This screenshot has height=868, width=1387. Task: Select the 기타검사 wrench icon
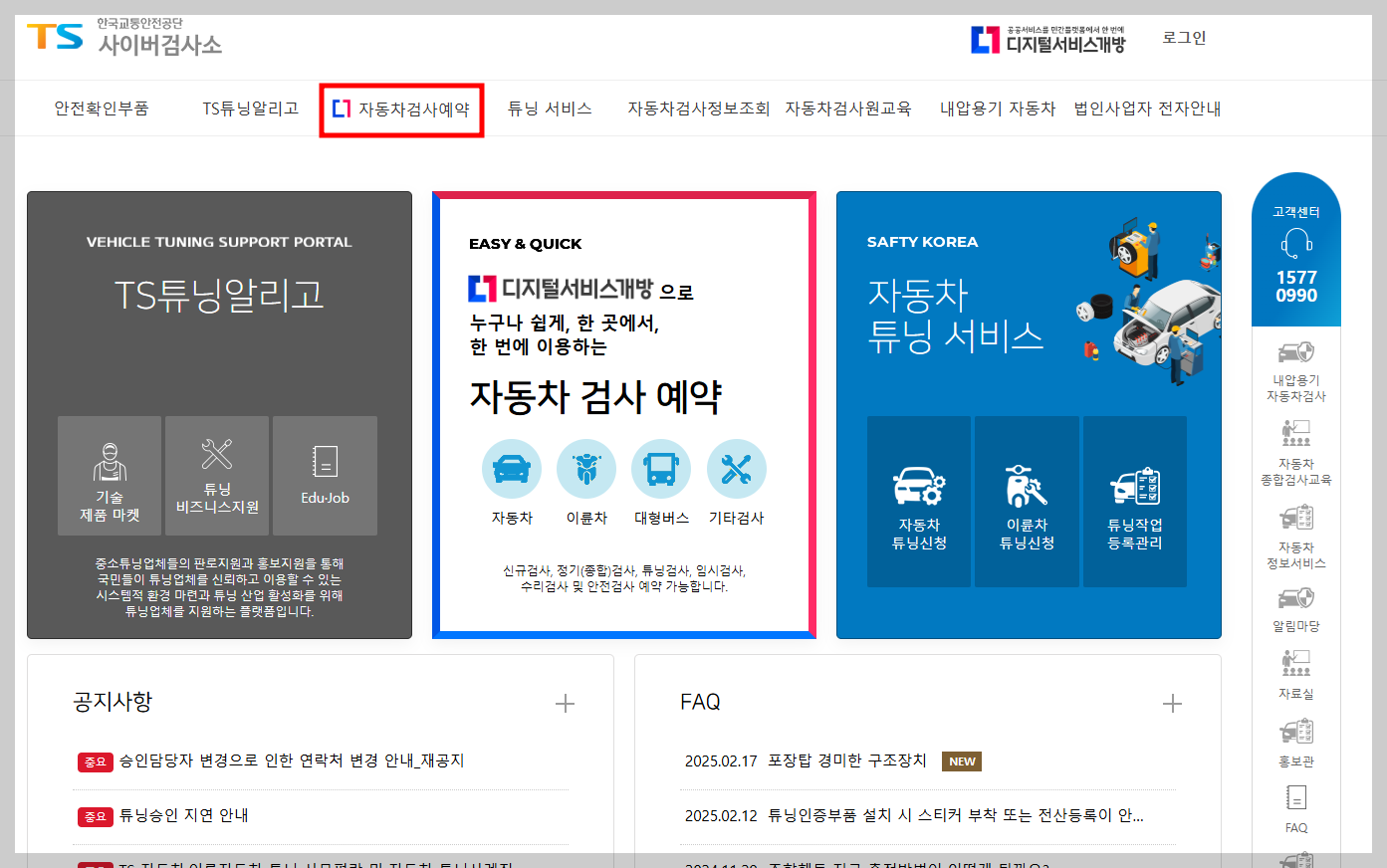(x=736, y=468)
